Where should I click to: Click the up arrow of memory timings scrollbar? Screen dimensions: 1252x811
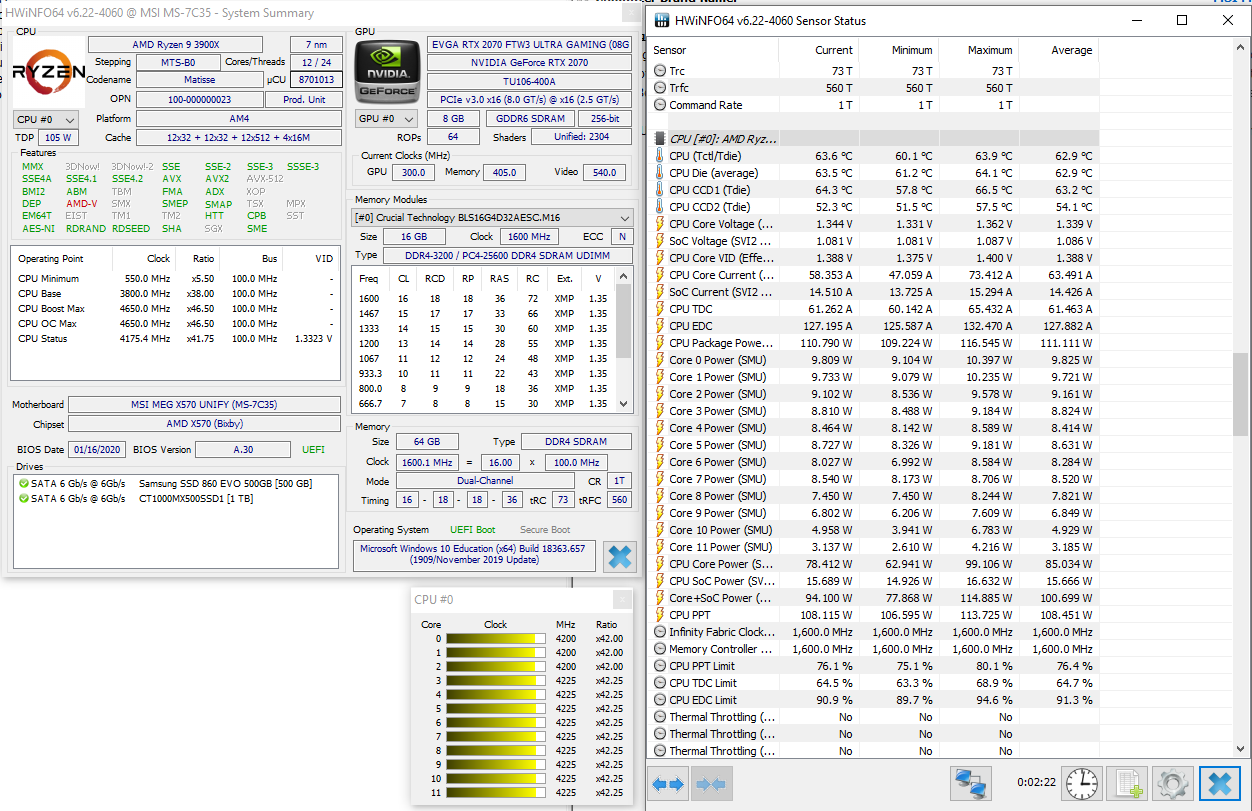click(625, 274)
